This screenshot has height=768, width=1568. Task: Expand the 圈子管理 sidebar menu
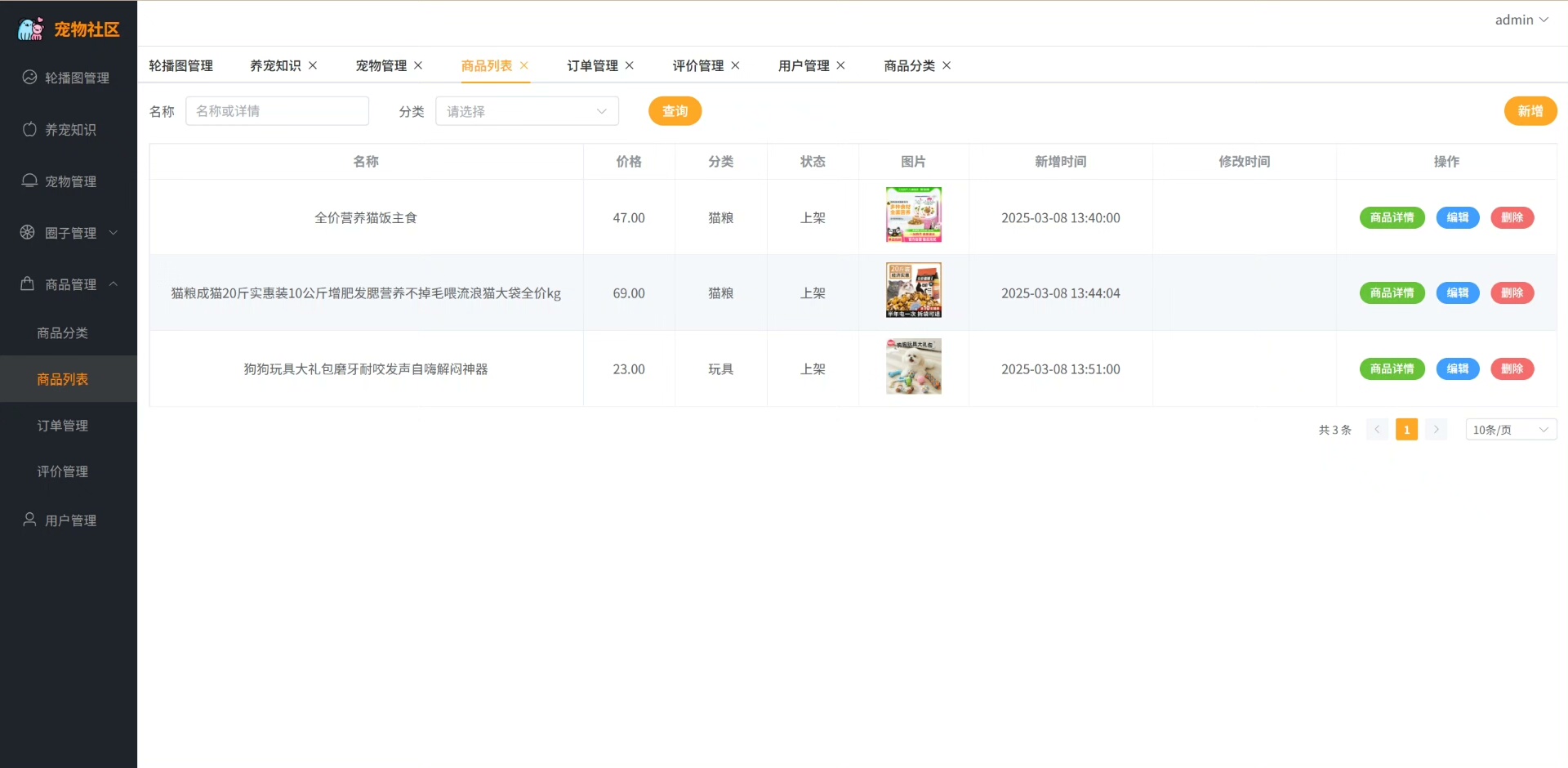[x=70, y=233]
